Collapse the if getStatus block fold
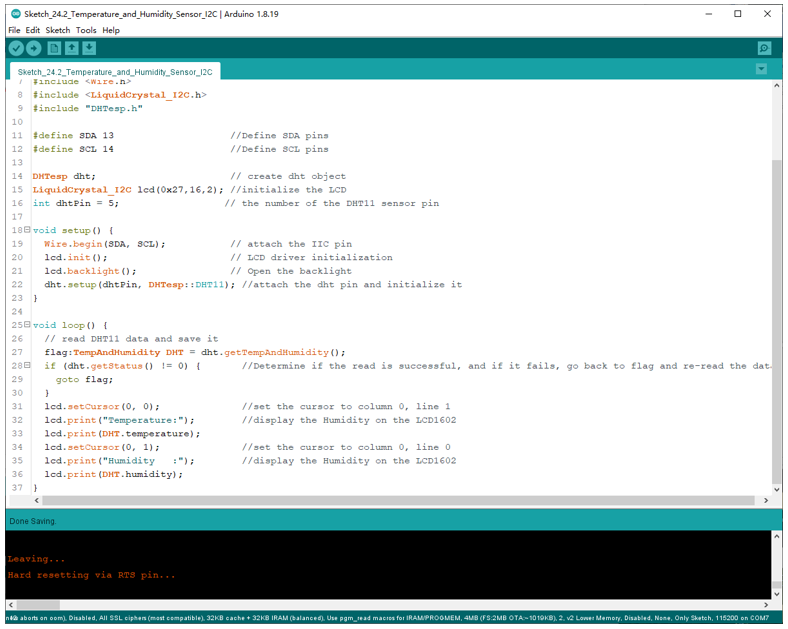This screenshot has width=788, height=629. [27, 365]
